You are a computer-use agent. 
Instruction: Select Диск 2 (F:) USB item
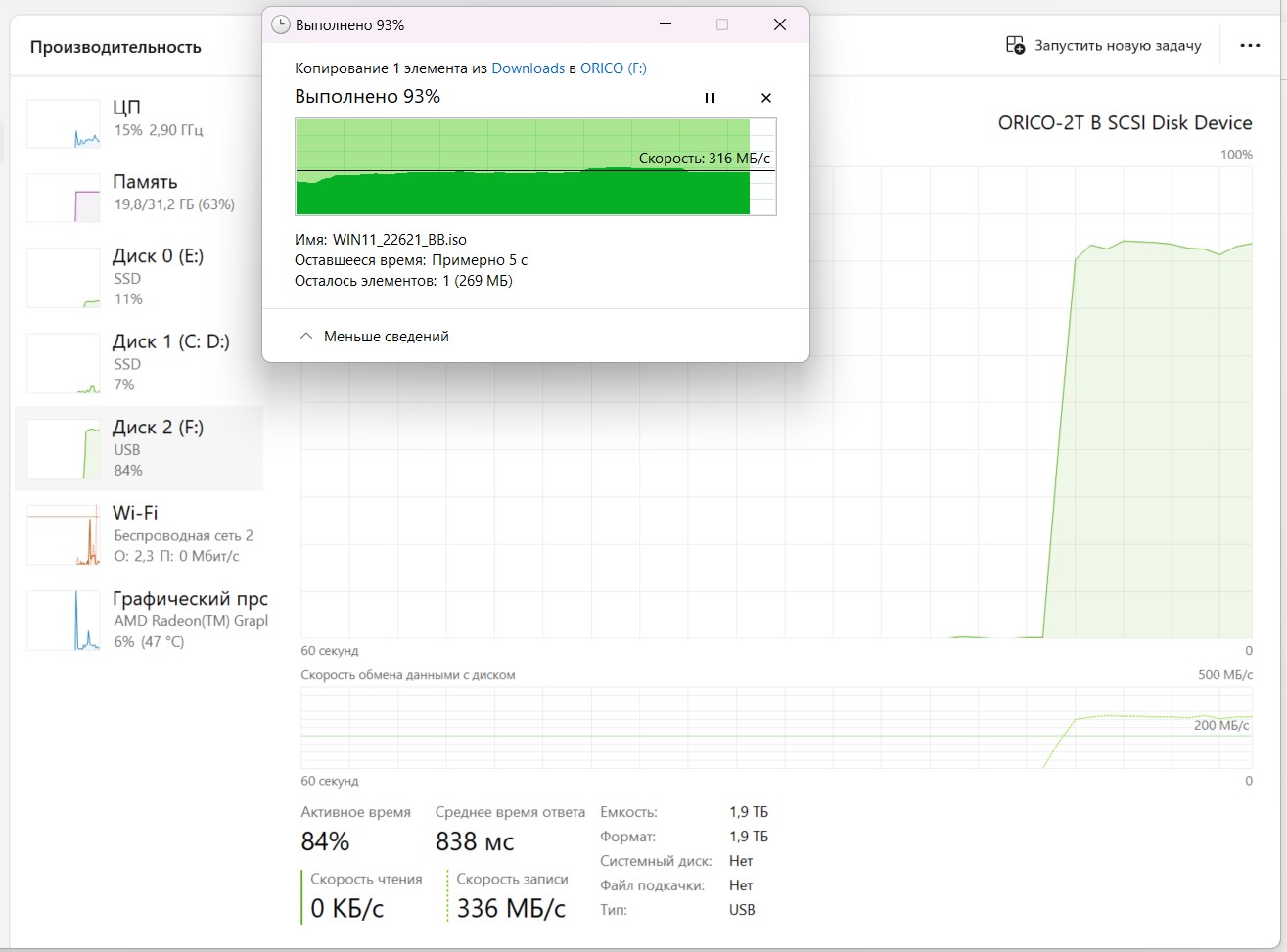pos(139,448)
